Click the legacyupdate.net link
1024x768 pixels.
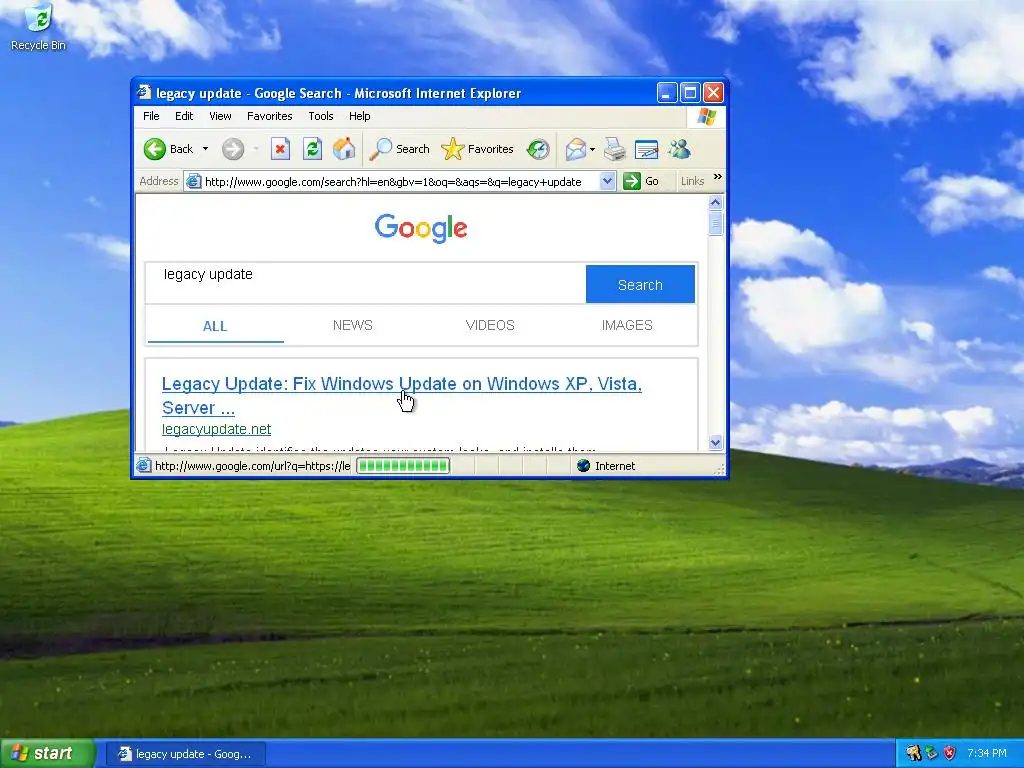click(216, 429)
